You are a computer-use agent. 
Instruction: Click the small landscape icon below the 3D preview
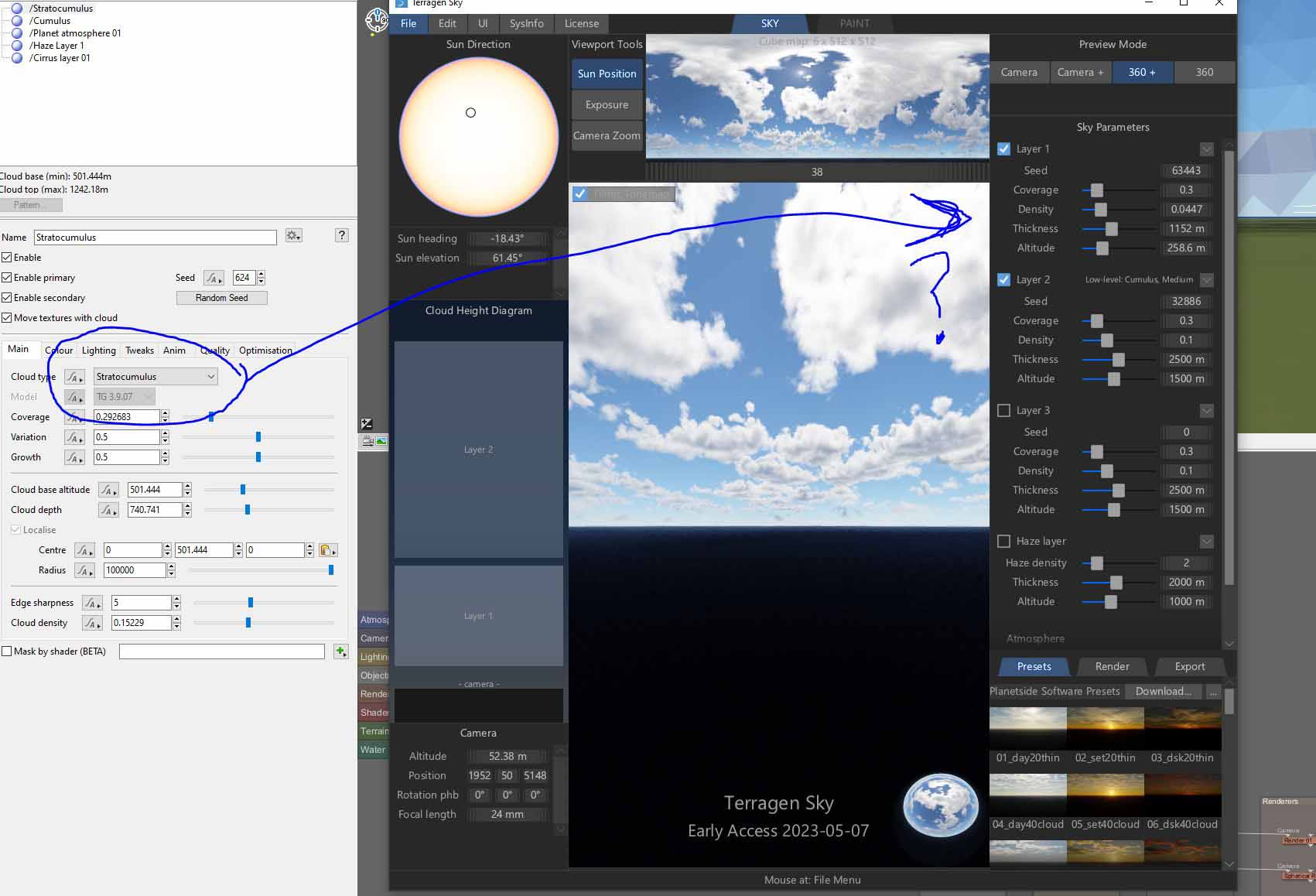[381, 441]
